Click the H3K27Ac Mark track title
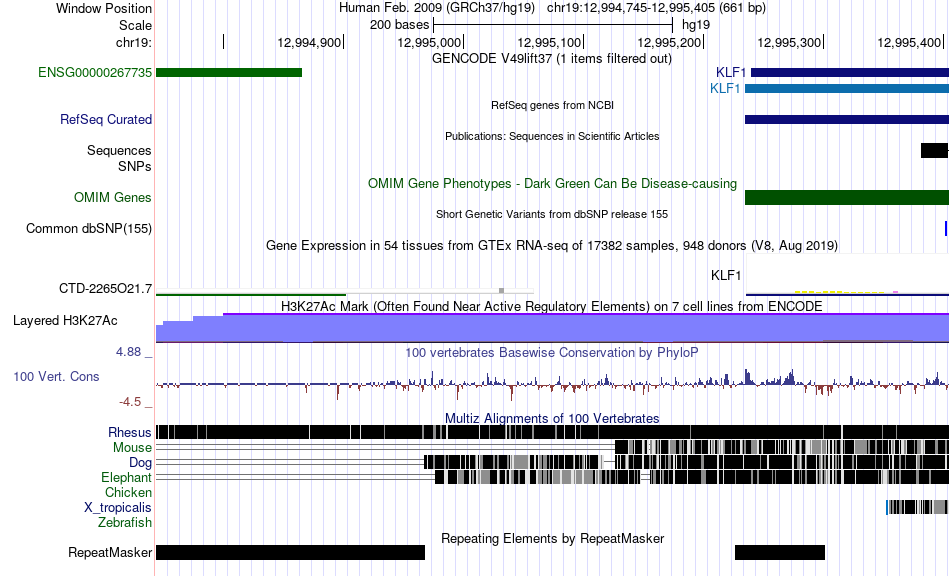 tap(552, 306)
